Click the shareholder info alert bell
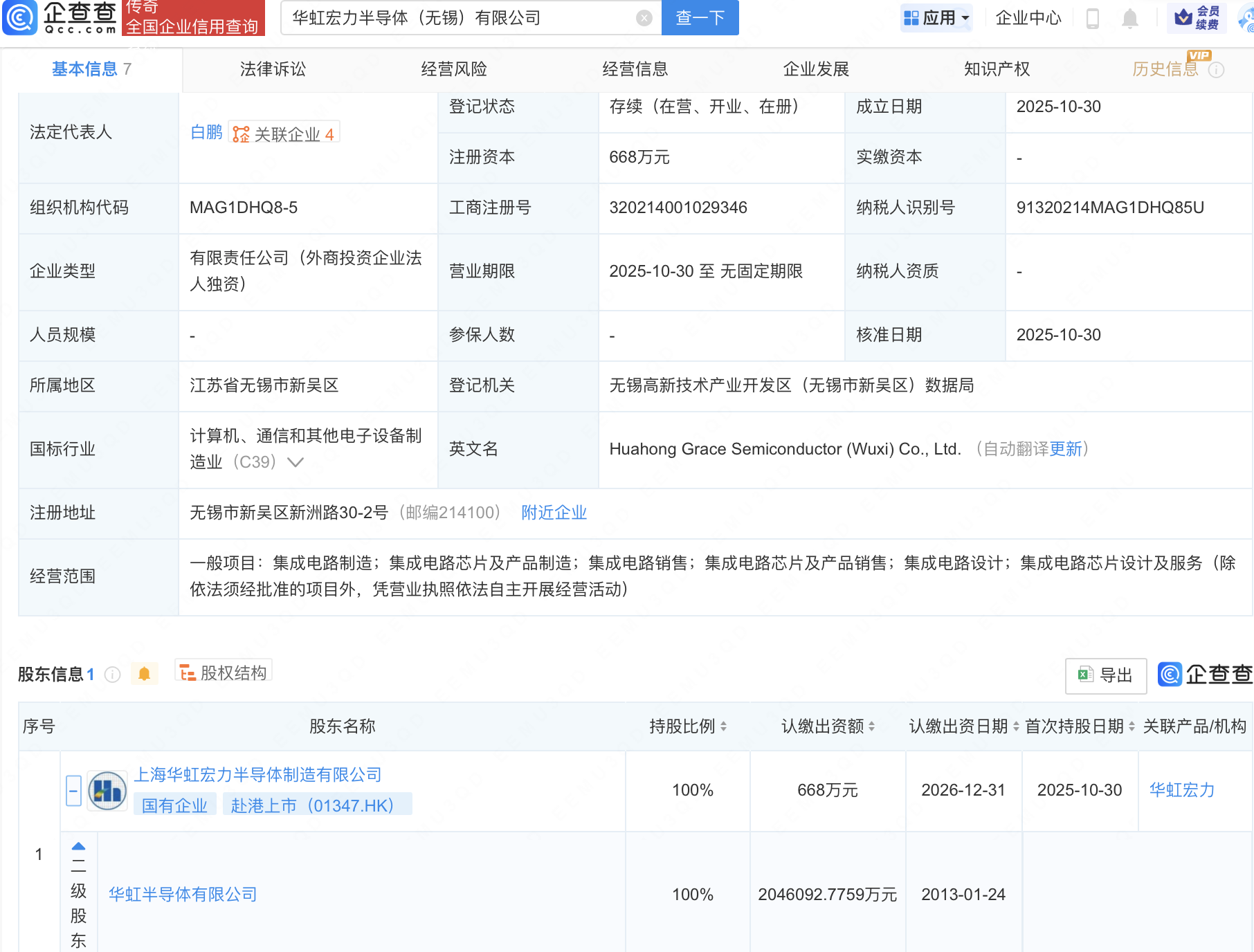The width and height of the screenshot is (1254, 952). pyautogui.click(x=144, y=674)
